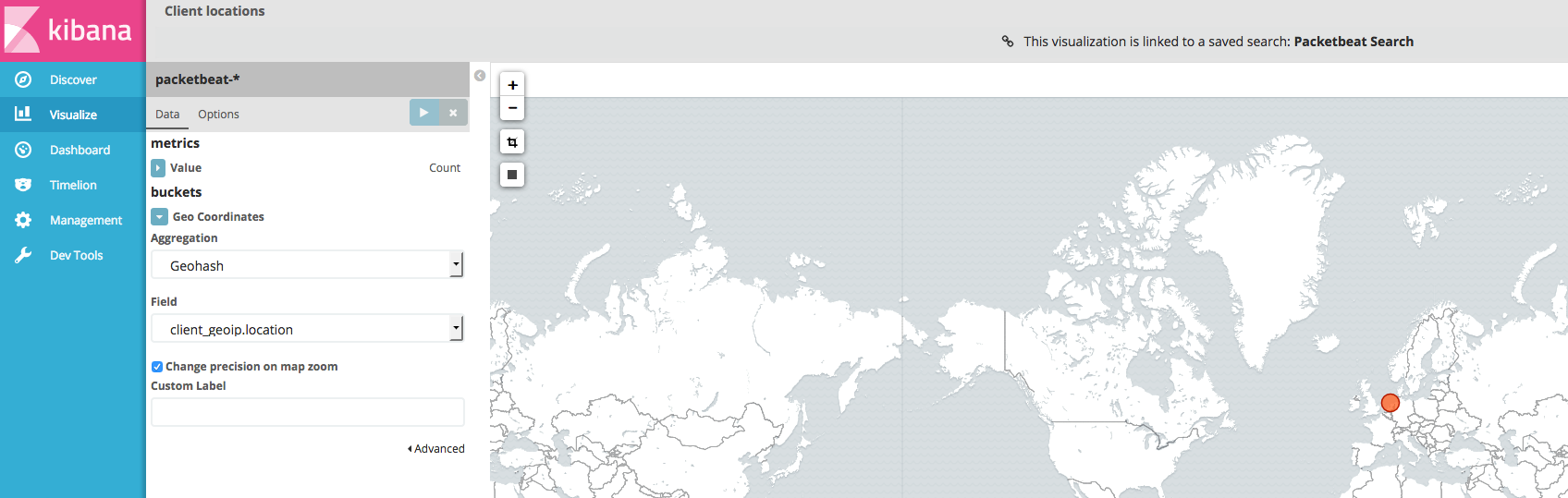1568x498 pixels.
Task: Open the Dashboard section
Action: (x=80, y=151)
